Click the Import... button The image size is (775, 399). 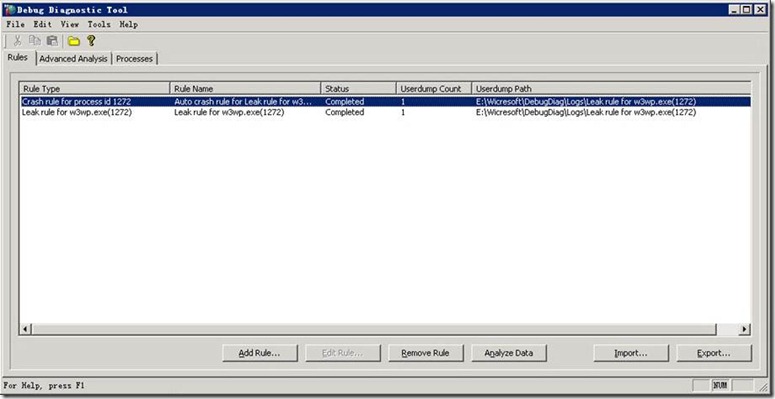[x=631, y=353]
